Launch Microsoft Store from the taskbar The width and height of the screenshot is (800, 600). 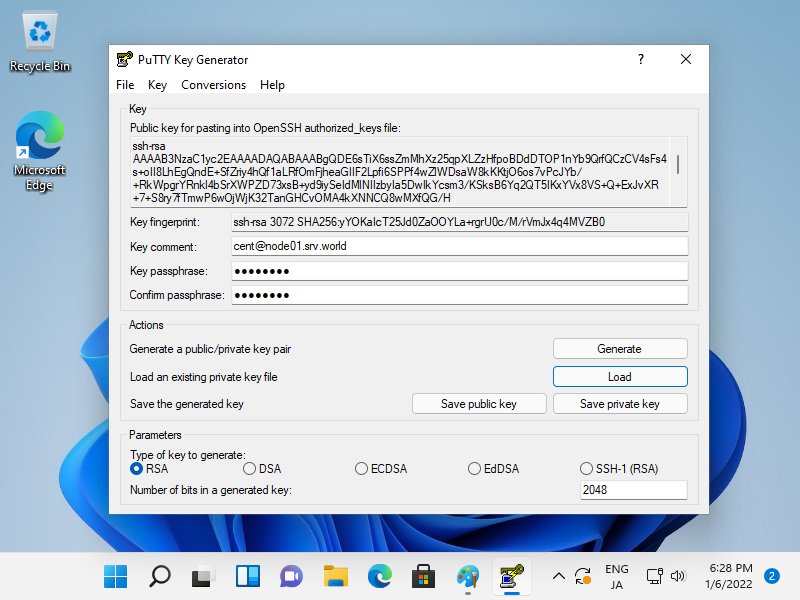(x=423, y=576)
